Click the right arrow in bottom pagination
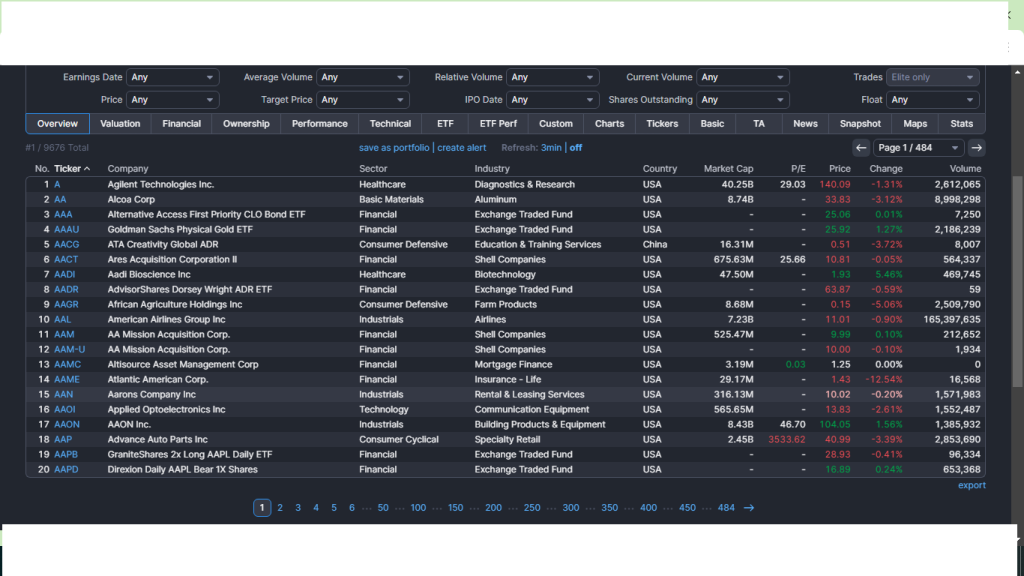The image size is (1024, 576). [748, 507]
